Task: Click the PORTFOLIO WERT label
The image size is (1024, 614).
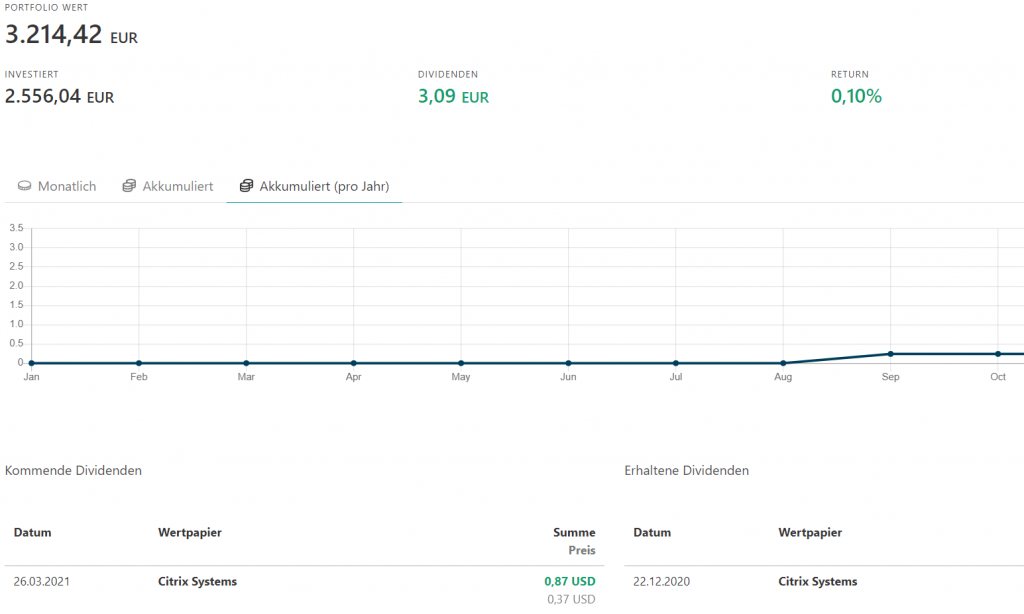Action: (46, 8)
